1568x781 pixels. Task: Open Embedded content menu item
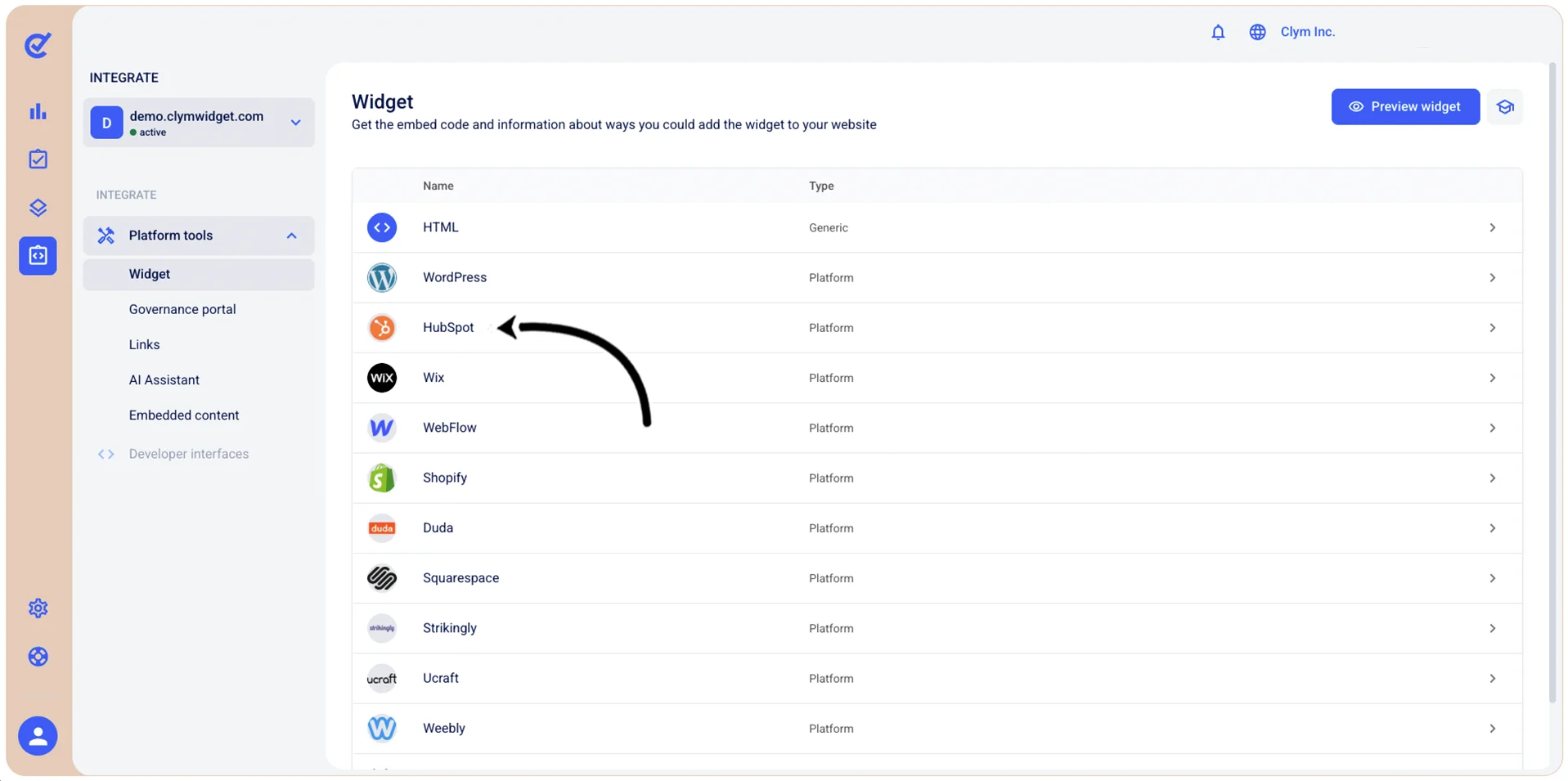click(184, 415)
